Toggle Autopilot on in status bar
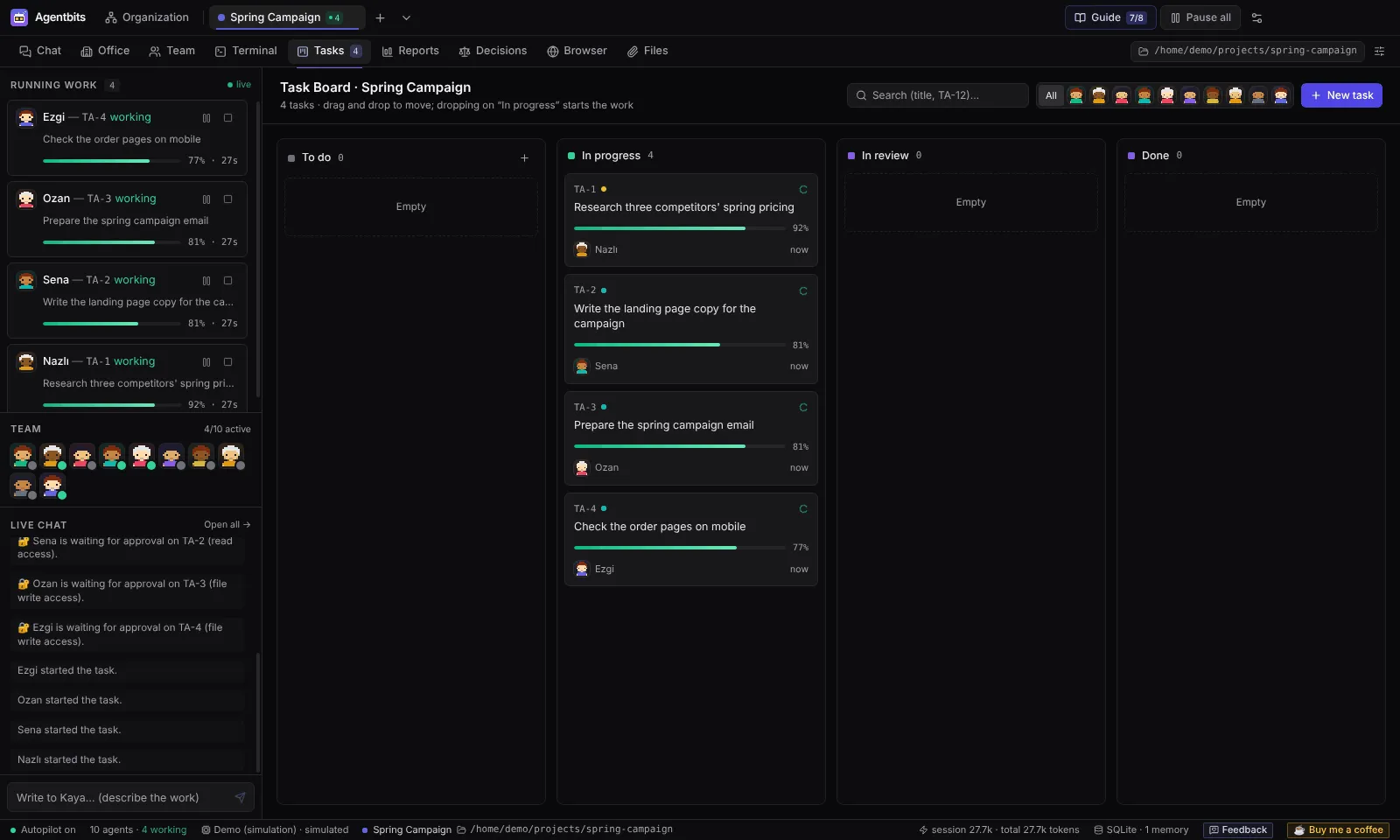 pos(43,830)
